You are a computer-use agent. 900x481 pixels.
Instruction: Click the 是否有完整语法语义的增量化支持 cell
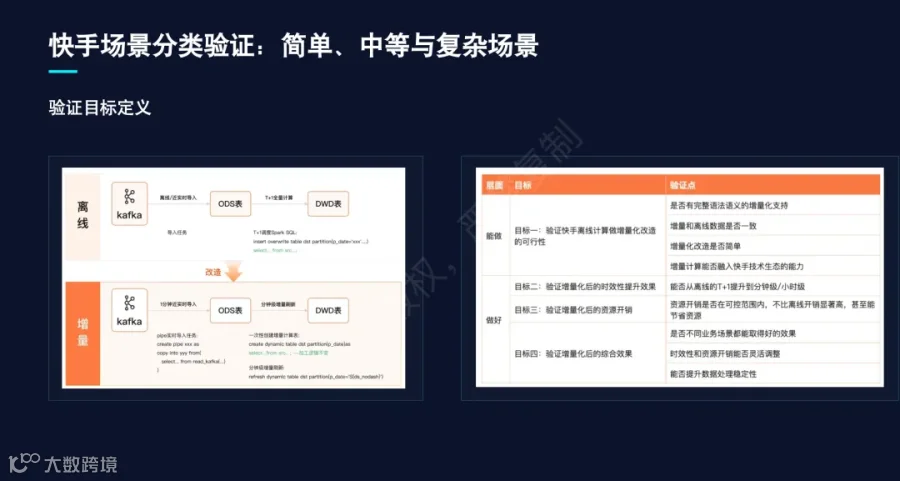773,205
